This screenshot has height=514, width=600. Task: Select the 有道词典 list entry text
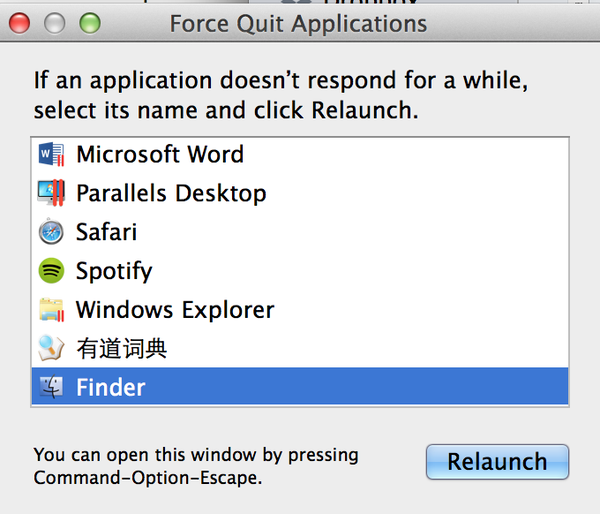coord(122,348)
